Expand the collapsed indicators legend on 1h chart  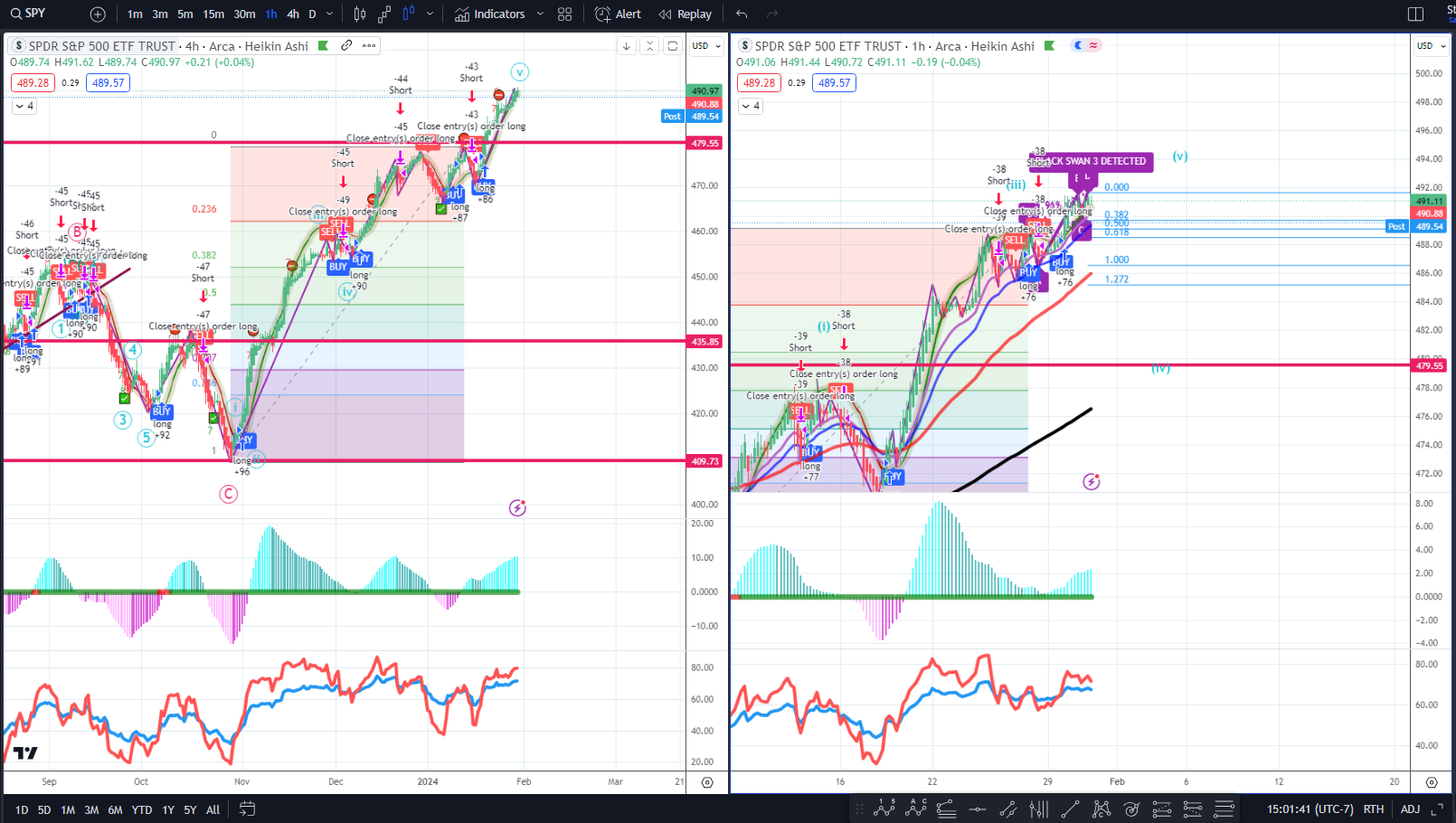click(752, 107)
